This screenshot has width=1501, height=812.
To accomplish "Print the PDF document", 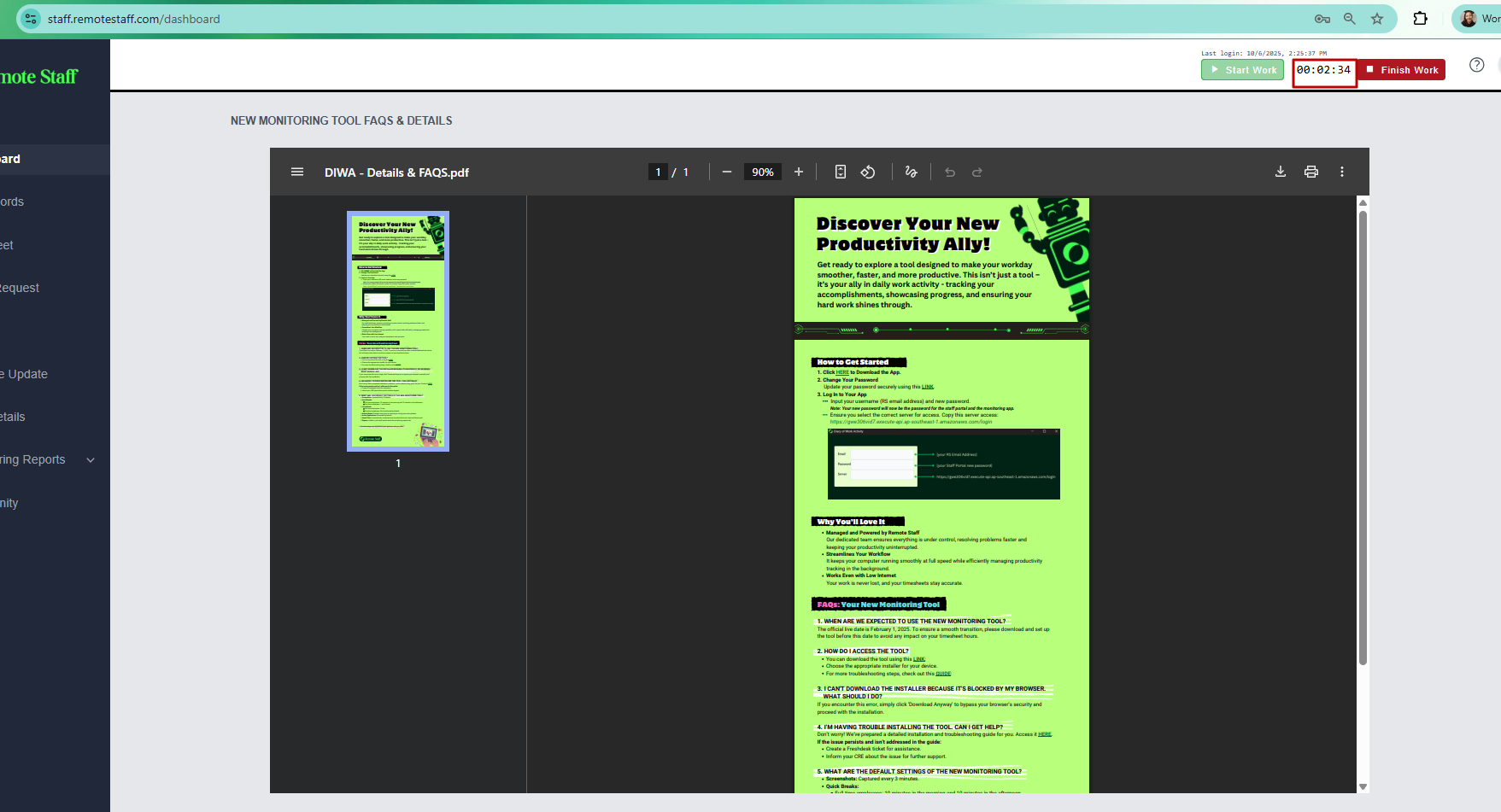I will coord(1311,172).
